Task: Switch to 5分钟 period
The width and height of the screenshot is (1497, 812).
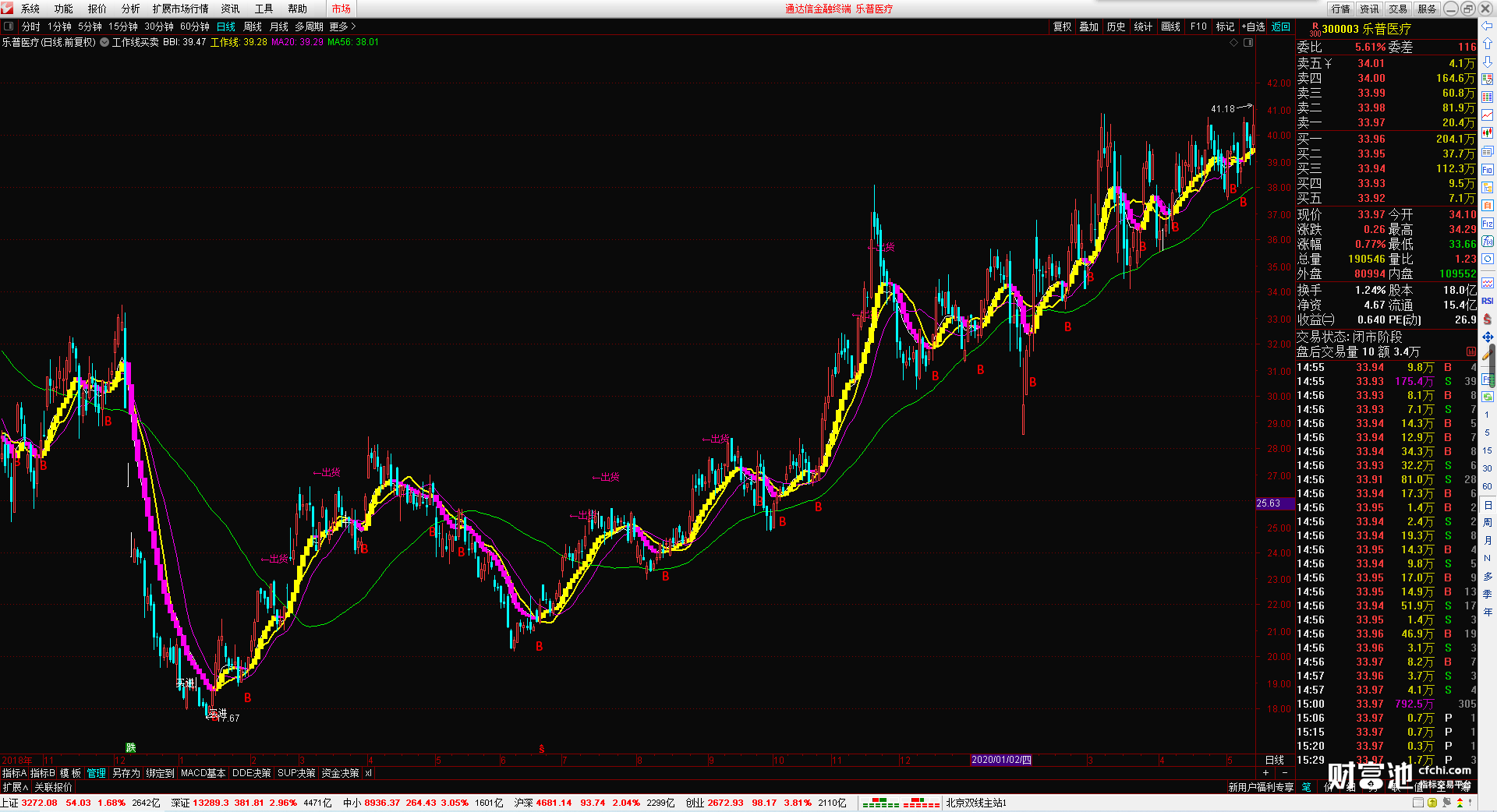Action: coord(90,26)
